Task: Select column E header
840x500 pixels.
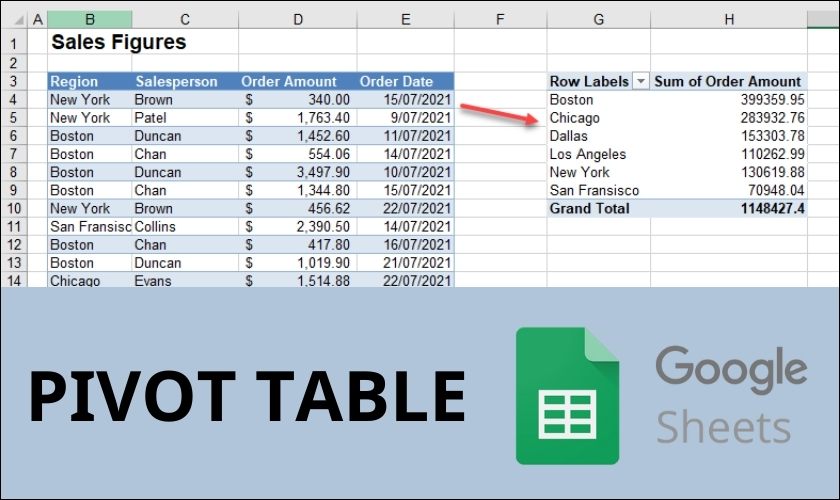Action: (x=406, y=19)
